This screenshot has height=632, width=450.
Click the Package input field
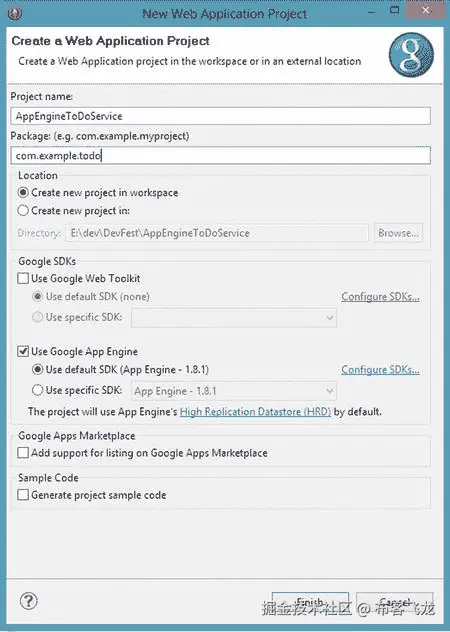[221, 155]
